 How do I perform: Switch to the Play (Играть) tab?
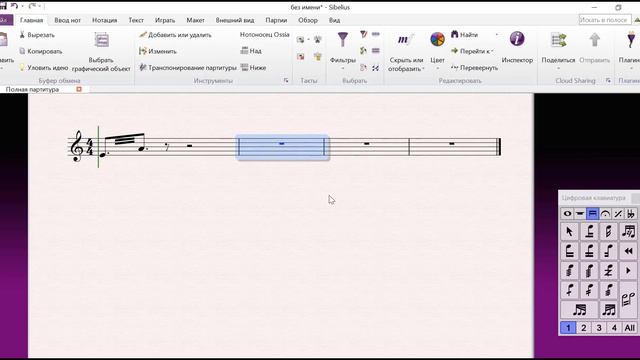165,20
